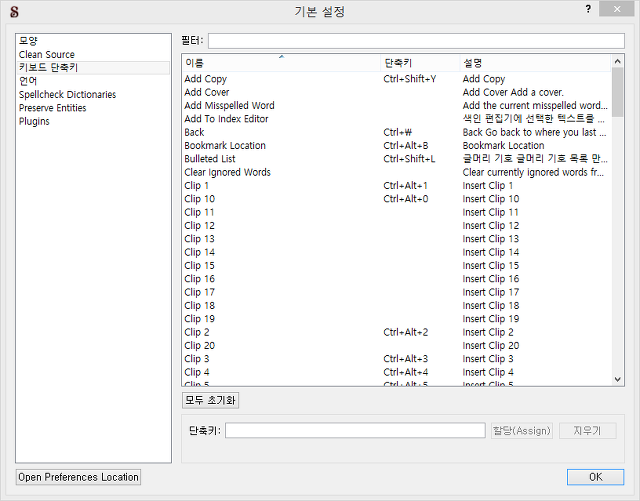Select the Clip 16 row
The image size is (640, 501).
pyautogui.click(x=396, y=279)
